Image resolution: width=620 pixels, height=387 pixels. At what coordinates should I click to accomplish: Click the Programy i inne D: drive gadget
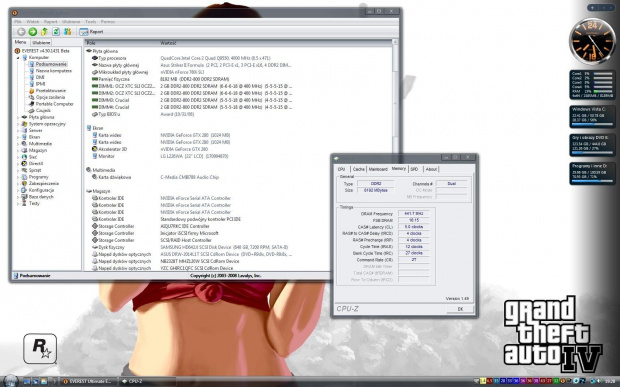point(592,174)
